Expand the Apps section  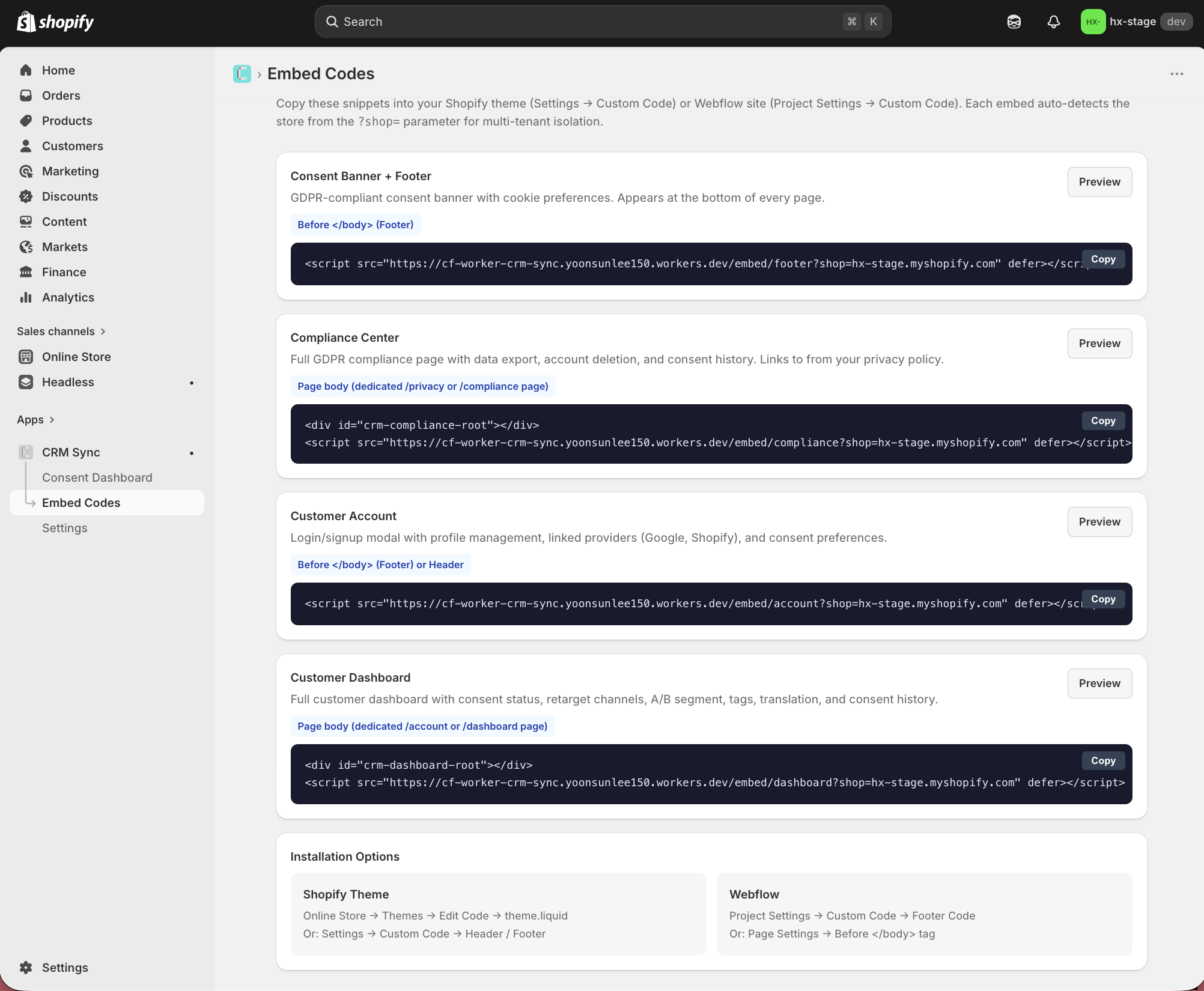36,420
